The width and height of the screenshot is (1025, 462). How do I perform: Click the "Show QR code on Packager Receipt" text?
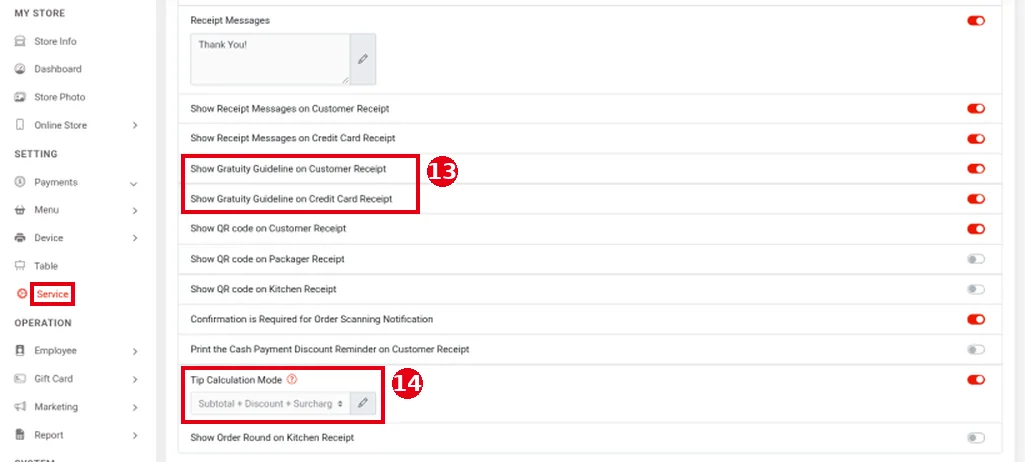(x=267, y=259)
